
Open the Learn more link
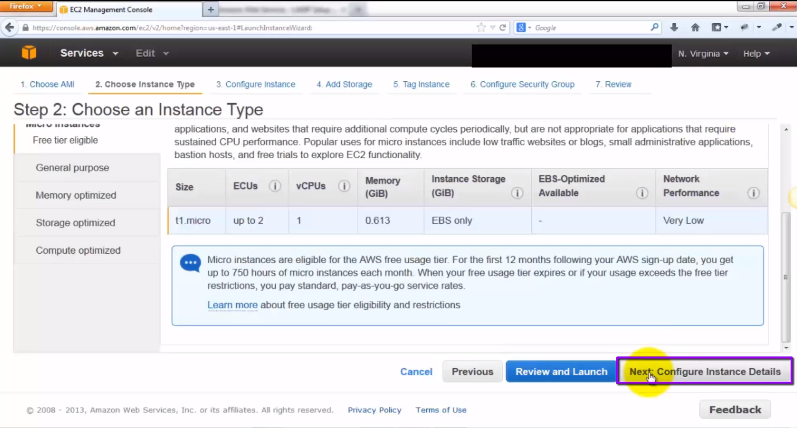pos(232,305)
